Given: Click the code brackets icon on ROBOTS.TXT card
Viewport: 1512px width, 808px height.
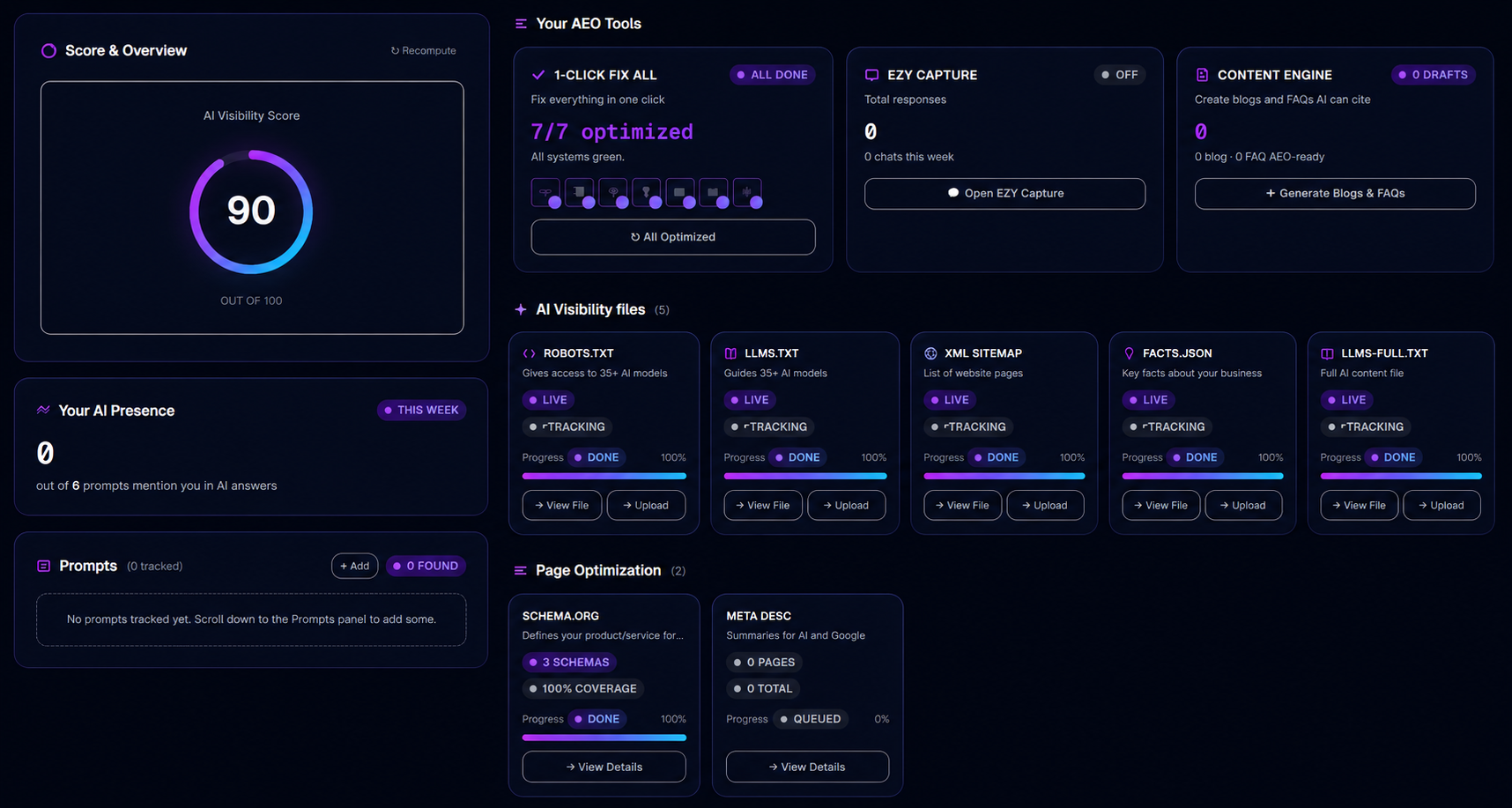Looking at the screenshot, I should (x=530, y=353).
